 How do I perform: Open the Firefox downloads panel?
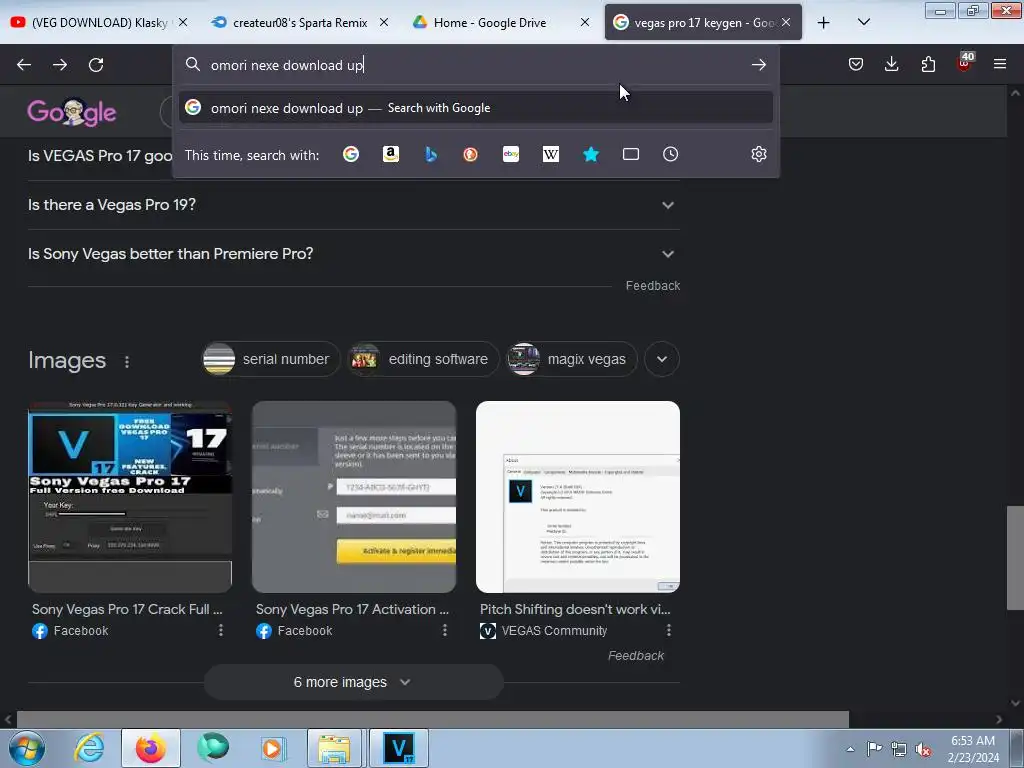(891, 64)
